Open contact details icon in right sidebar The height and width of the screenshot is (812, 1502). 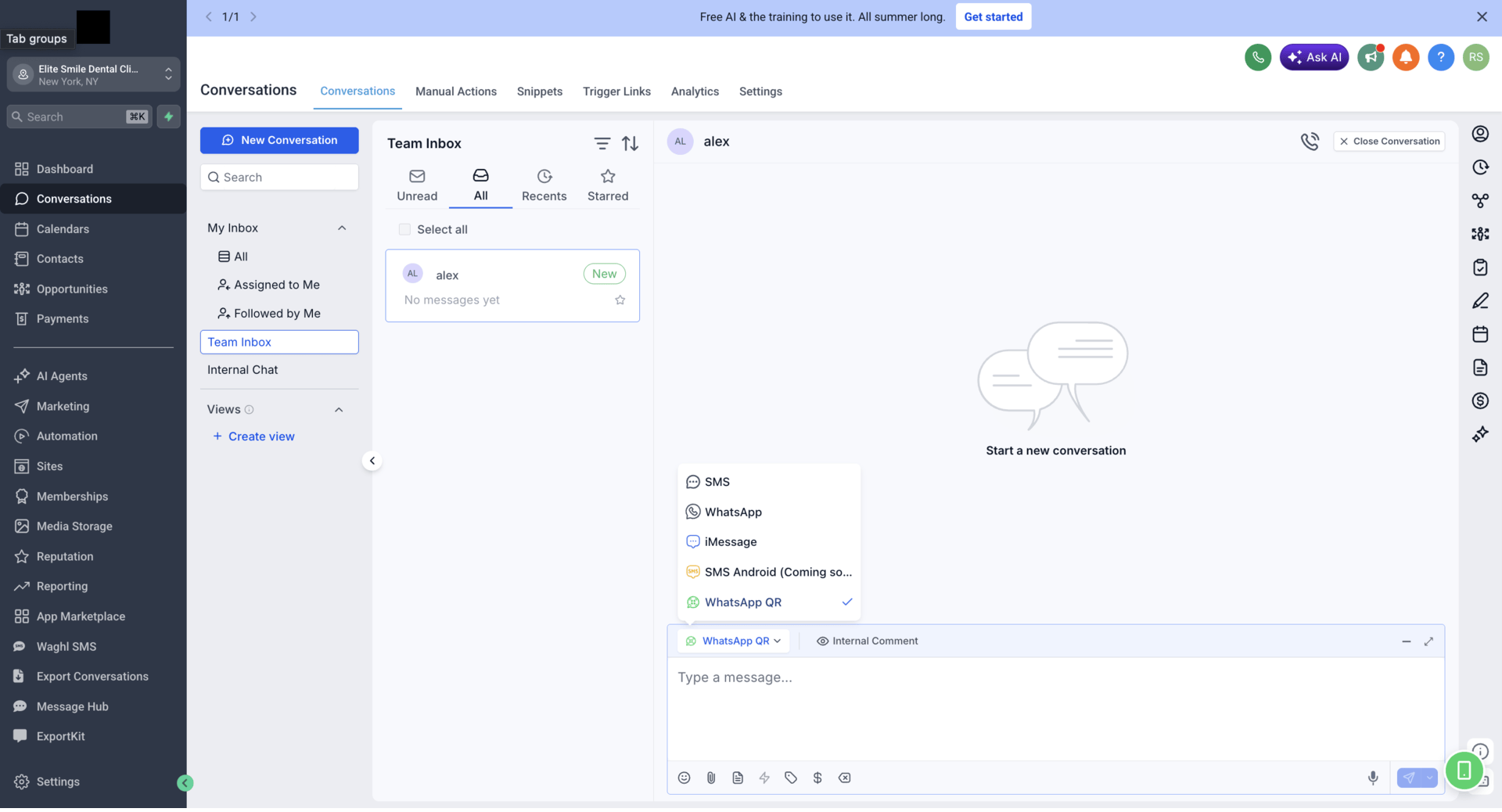click(1480, 134)
